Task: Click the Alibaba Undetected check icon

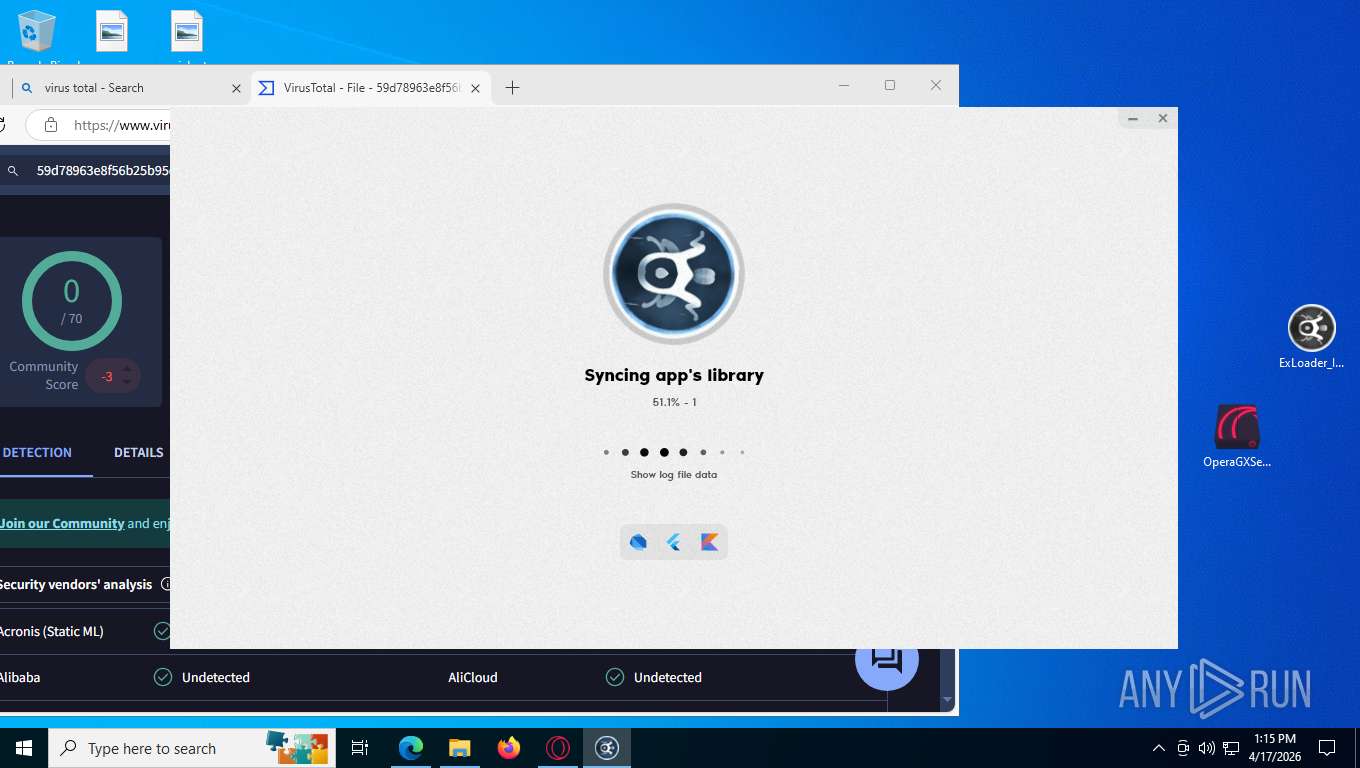Action: pos(163,677)
